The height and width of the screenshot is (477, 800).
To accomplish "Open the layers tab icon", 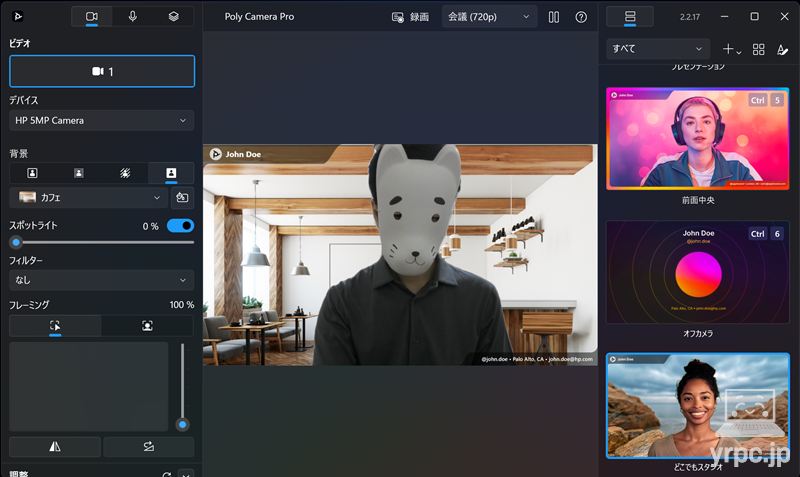I will tap(173, 16).
